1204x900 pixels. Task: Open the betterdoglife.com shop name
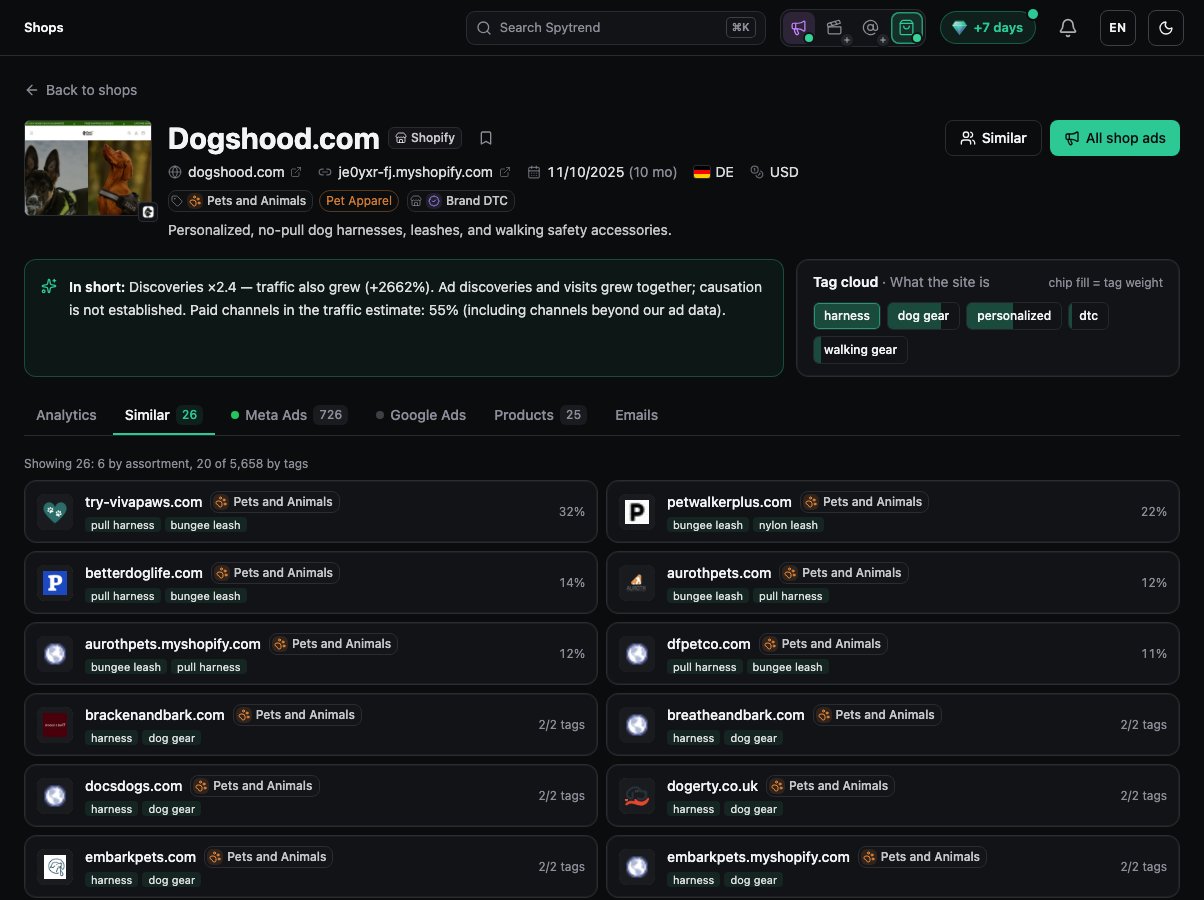[144, 573]
